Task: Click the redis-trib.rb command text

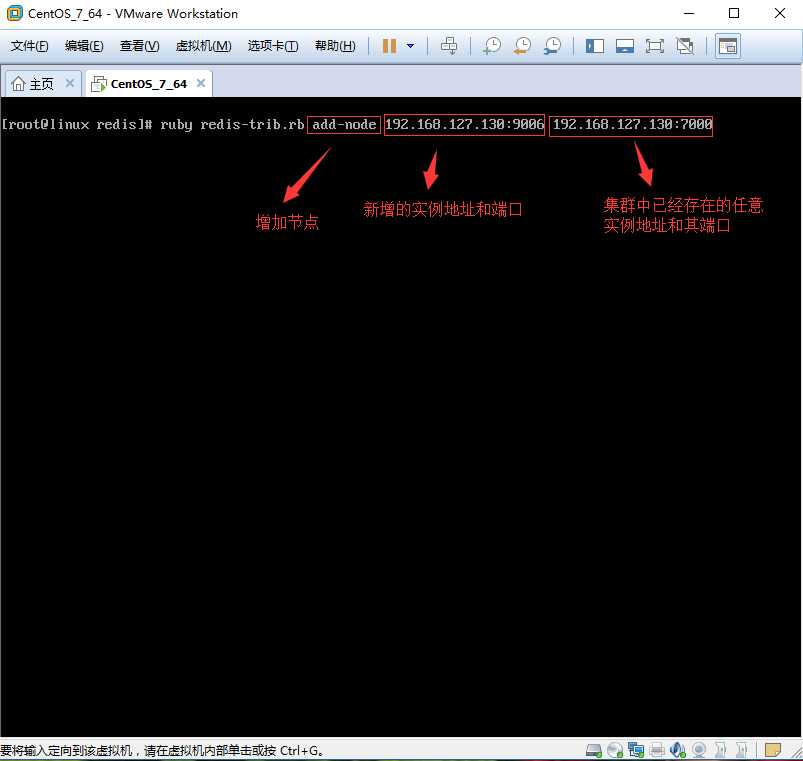Action: [x=252, y=124]
